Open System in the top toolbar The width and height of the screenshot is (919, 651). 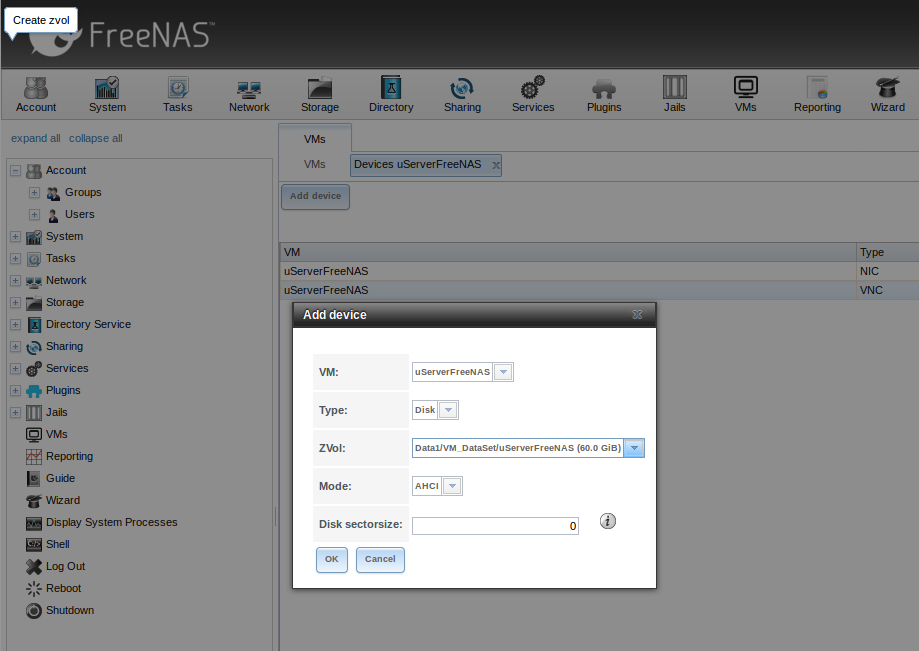pyautogui.click(x=107, y=94)
